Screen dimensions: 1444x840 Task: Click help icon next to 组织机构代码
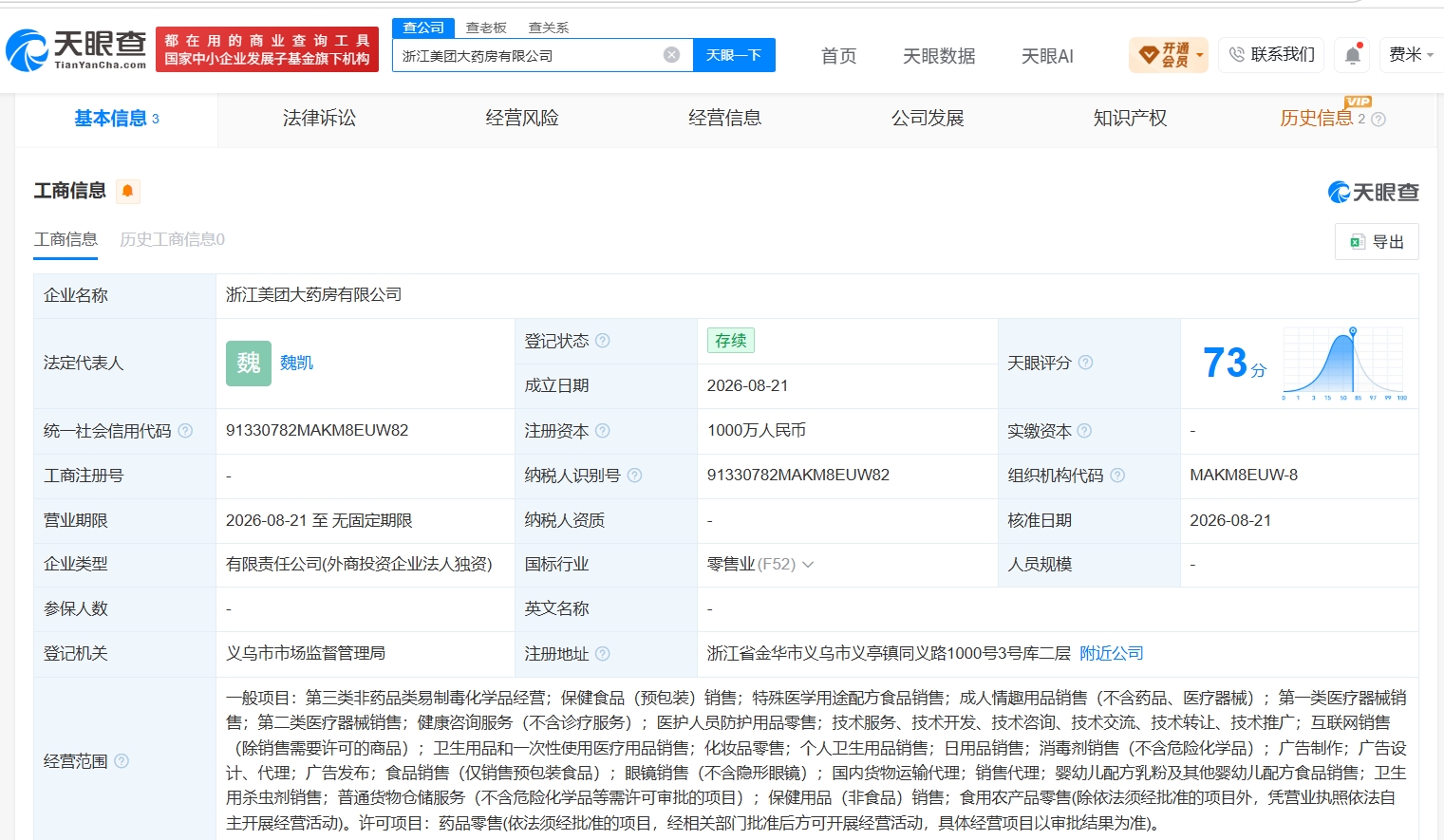coord(1117,476)
